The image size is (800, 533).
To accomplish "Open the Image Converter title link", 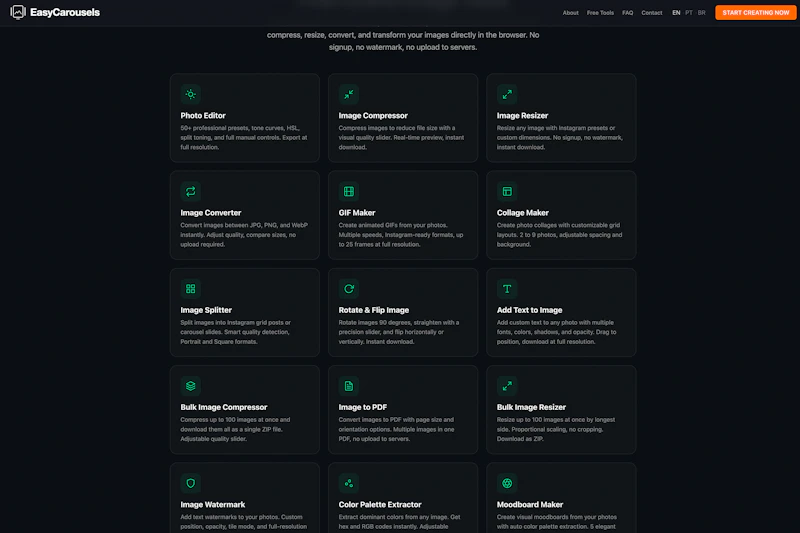I will click(x=210, y=213).
